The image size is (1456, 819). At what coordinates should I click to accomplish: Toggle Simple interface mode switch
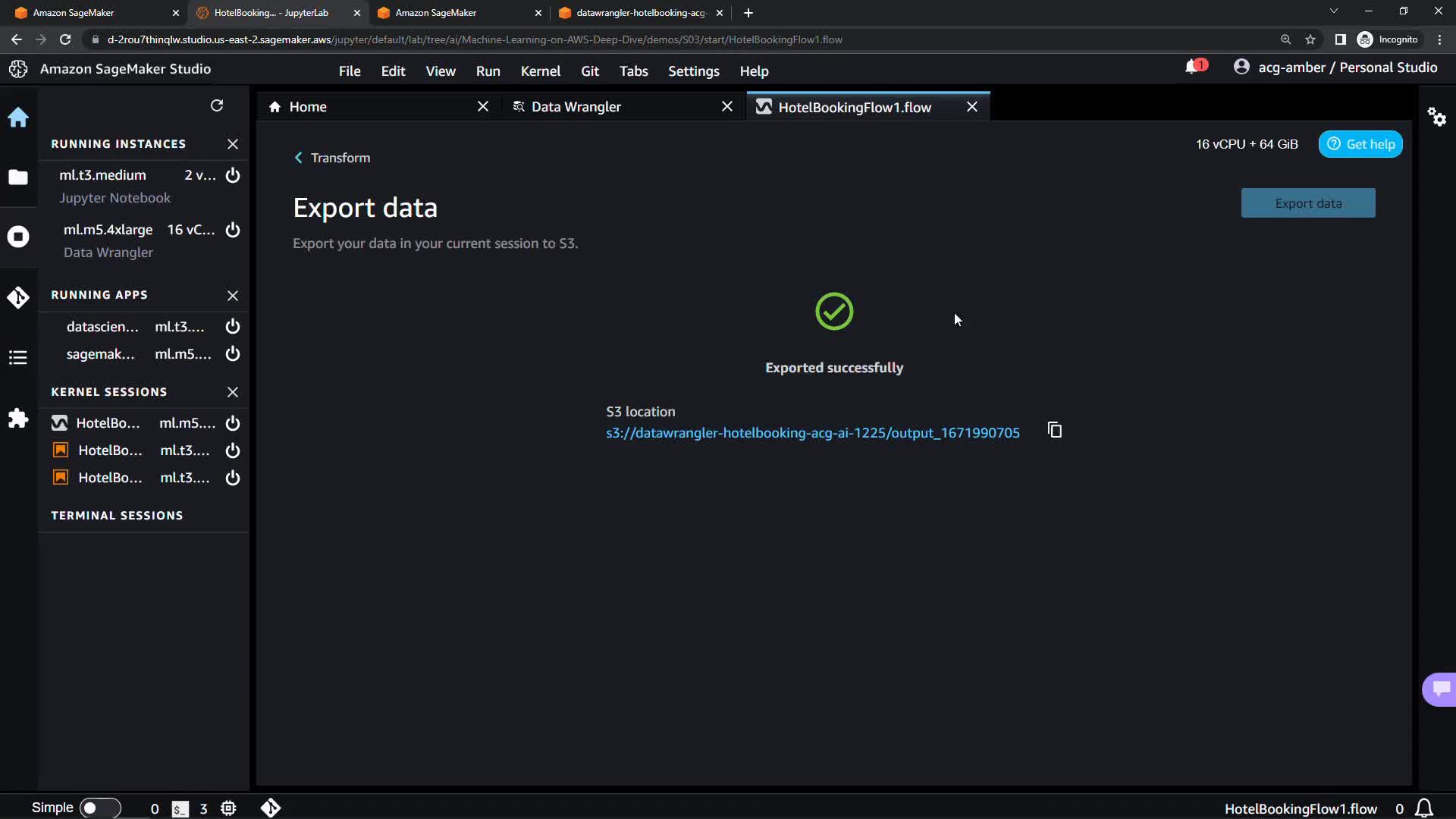coord(99,808)
